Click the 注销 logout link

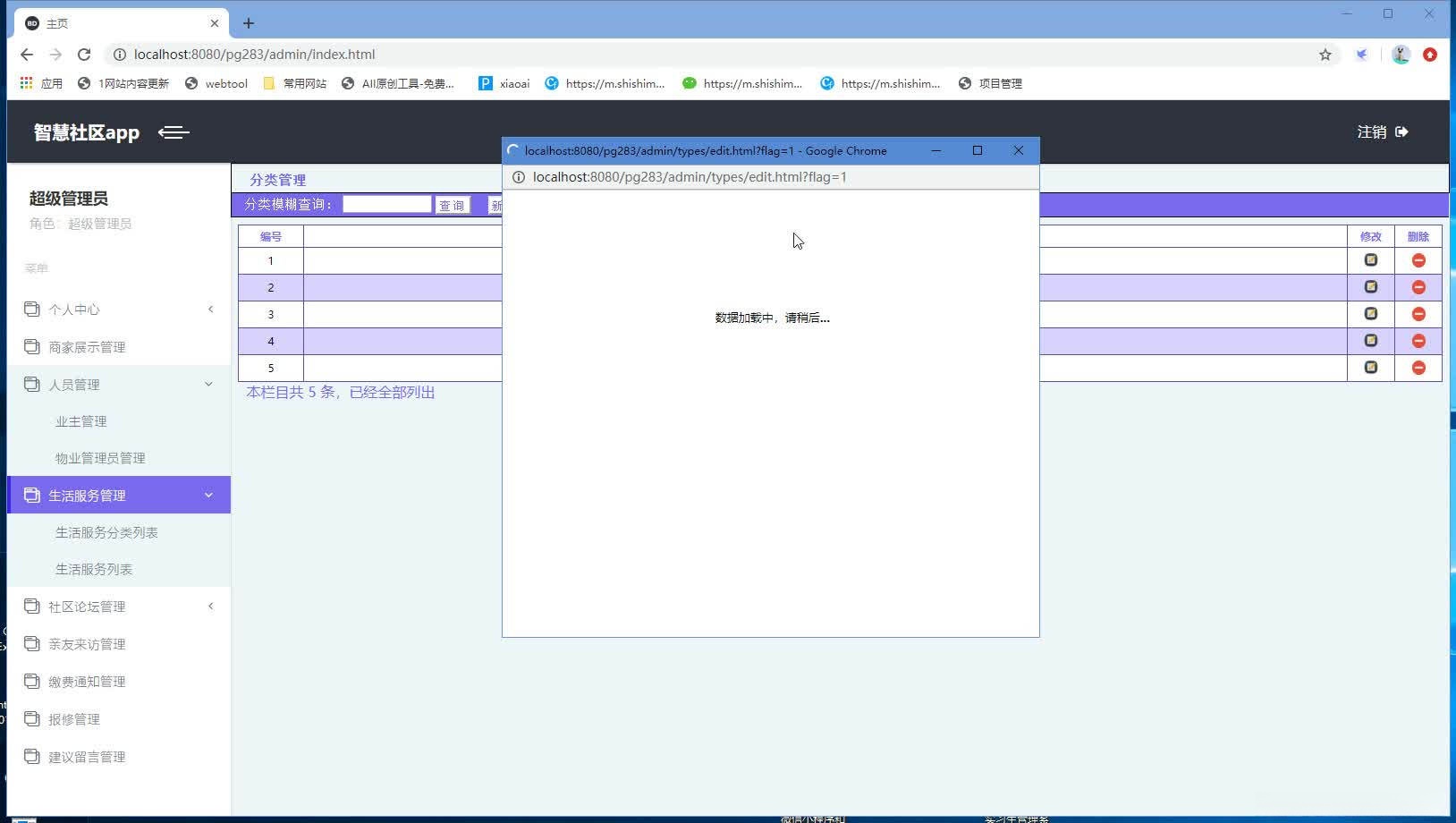(x=1372, y=132)
